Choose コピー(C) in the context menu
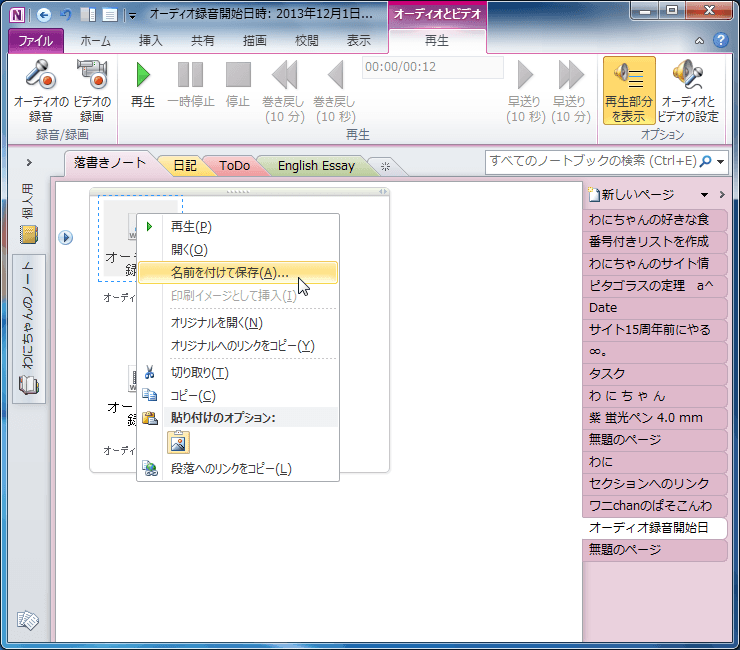Viewport: 740px width, 650px height. click(238, 396)
